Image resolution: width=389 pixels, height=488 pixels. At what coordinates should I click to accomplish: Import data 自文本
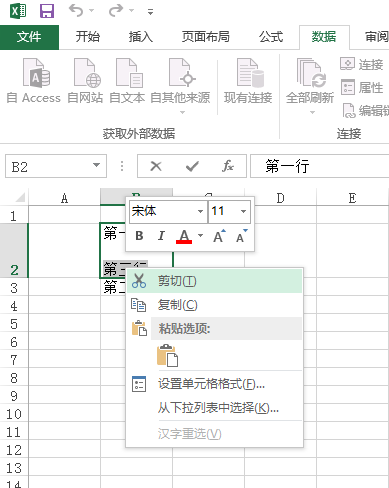pyautogui.click(x=127, y=81)
